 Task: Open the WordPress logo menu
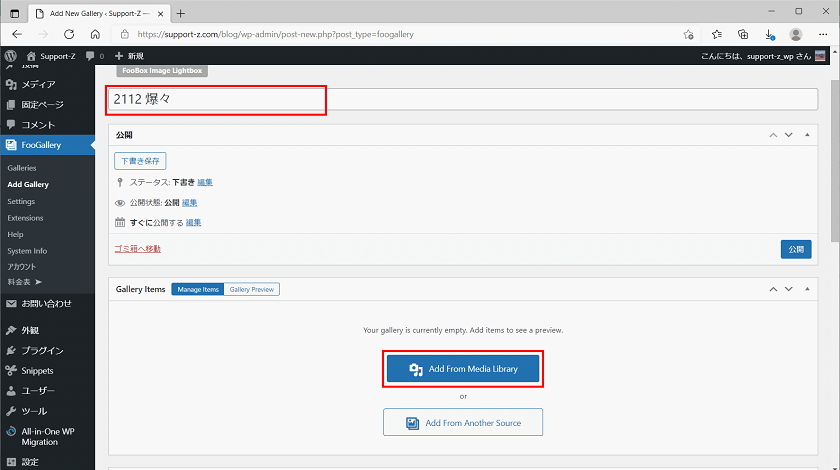click(10, 56)
